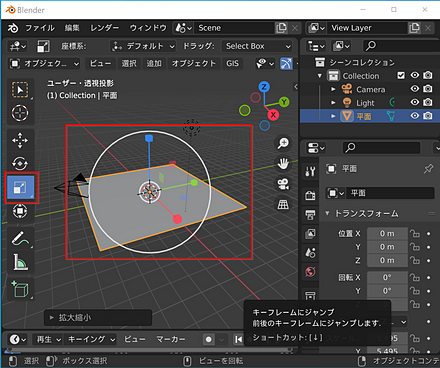Click the pan view hand icon
Viewport: 440px width, 368px height.
(x=283, y=164)
